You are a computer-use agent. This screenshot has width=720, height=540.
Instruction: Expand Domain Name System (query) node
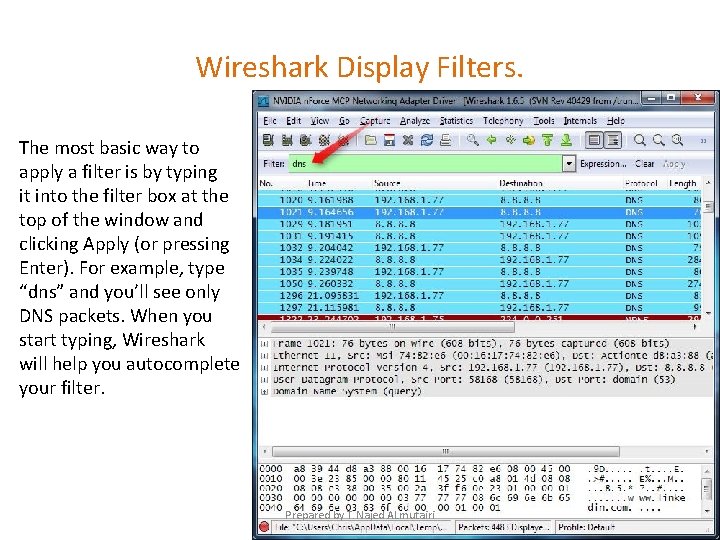coord(264,392)
